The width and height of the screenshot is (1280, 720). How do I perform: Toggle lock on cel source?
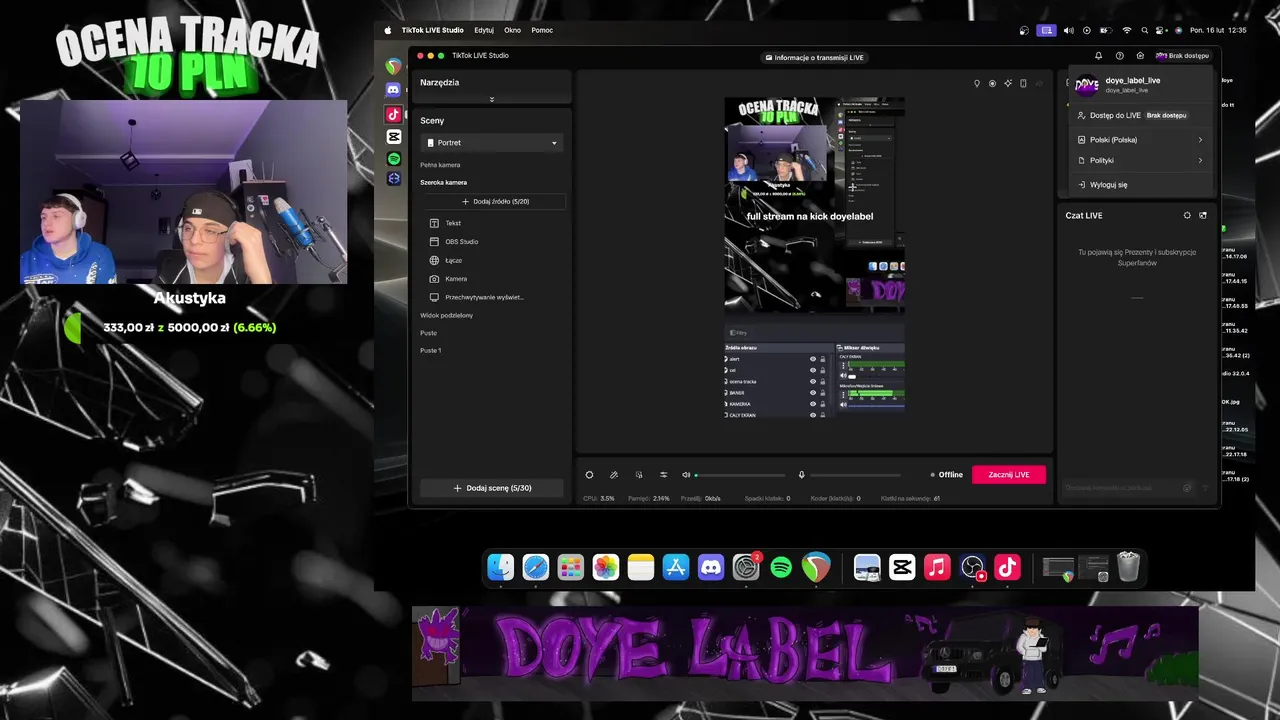pos(823,370)
